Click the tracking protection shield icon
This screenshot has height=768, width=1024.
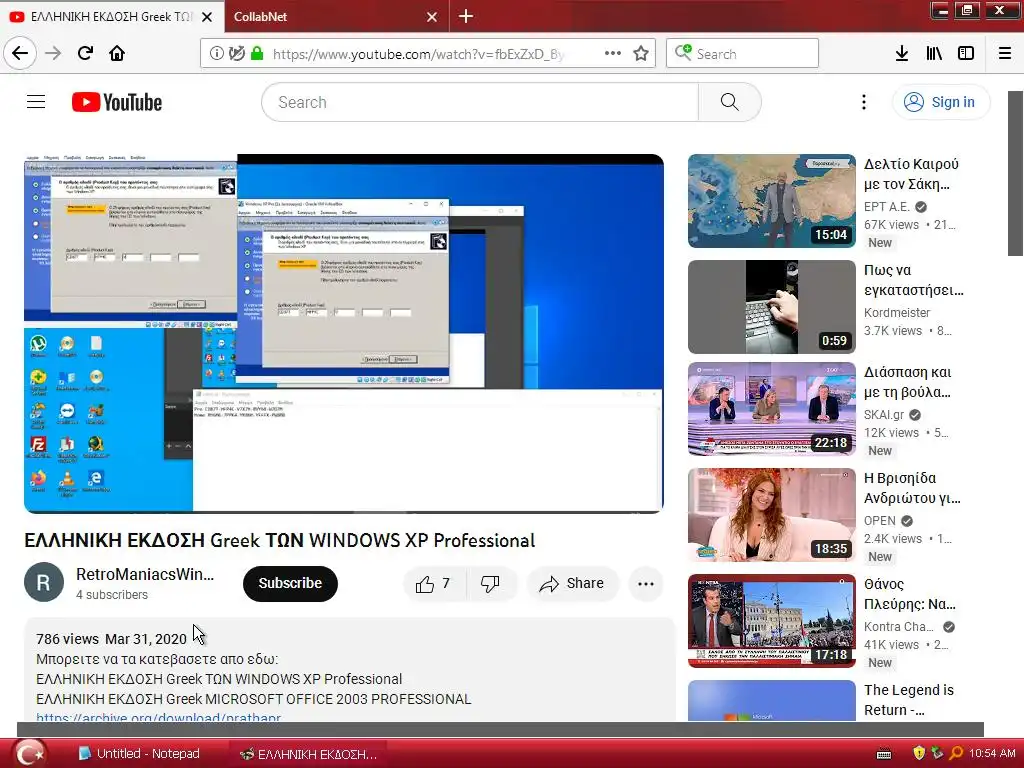click(236, 54)
